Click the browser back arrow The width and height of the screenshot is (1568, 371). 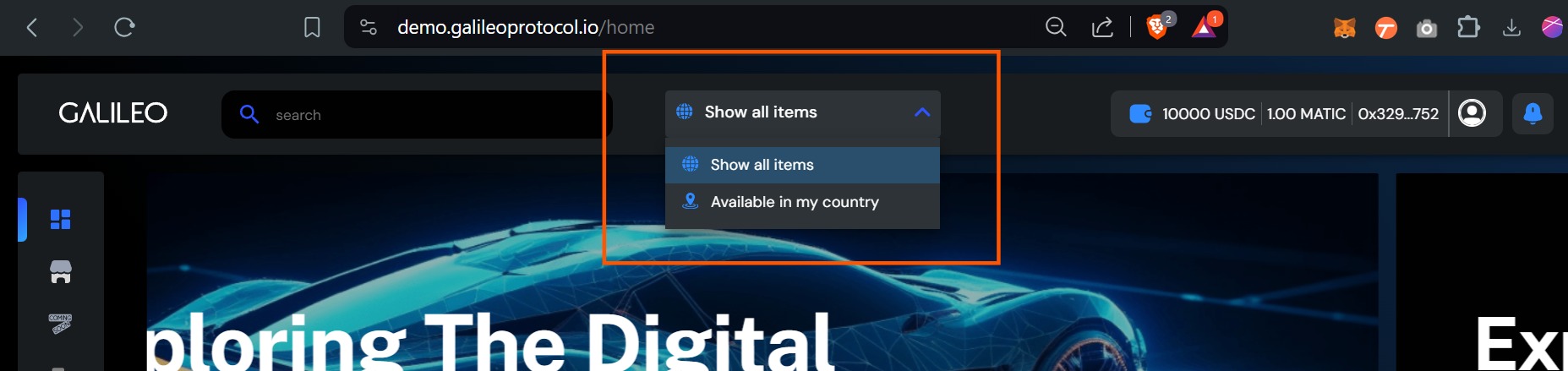point(32,28)
